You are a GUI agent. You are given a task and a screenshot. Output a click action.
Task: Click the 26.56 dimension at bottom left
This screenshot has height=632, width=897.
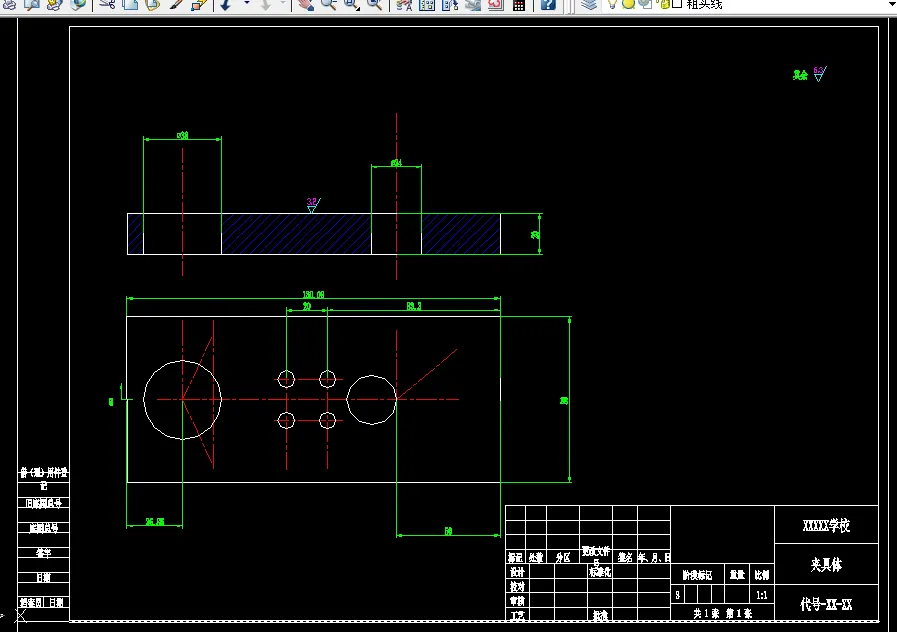click(154, 522)
